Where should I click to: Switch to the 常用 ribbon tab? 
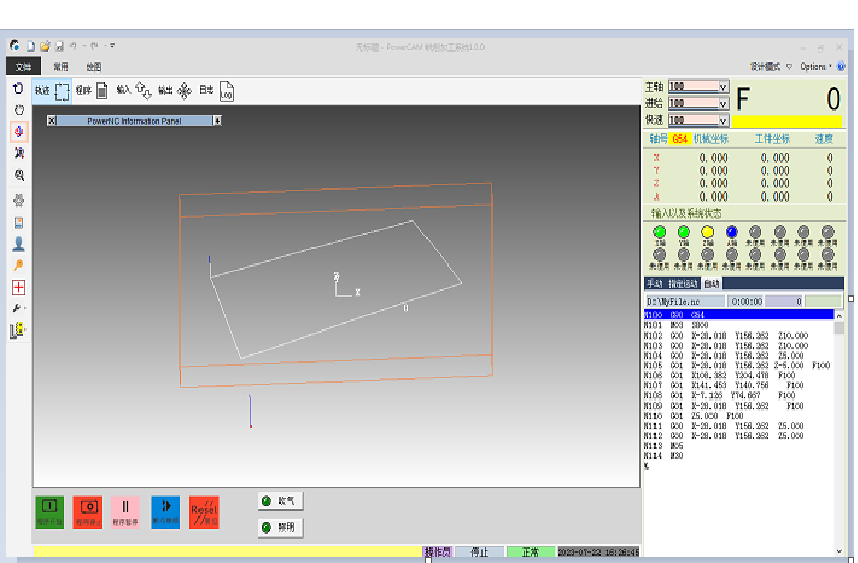[x=61, y=67]
